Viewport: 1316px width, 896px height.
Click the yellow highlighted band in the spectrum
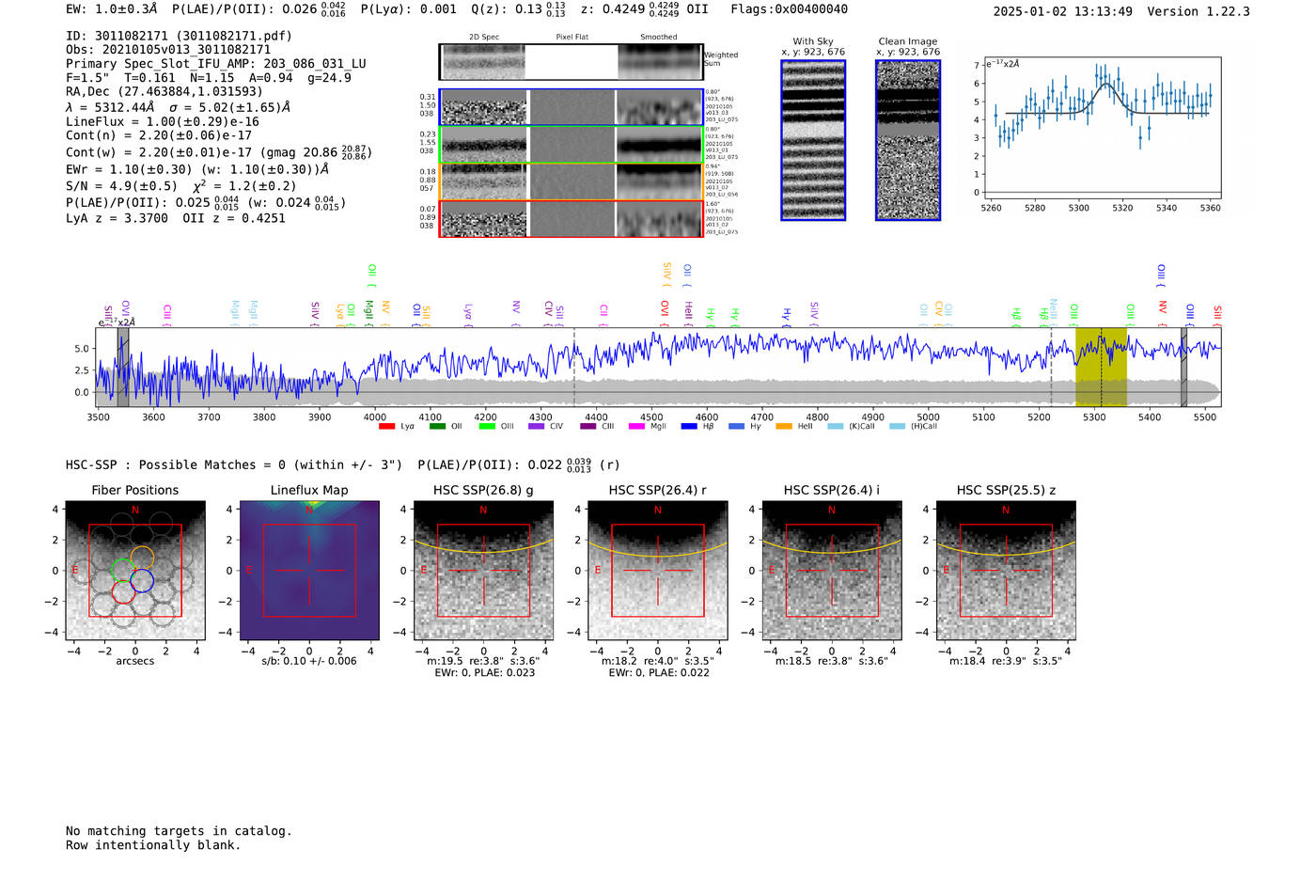1101,368
